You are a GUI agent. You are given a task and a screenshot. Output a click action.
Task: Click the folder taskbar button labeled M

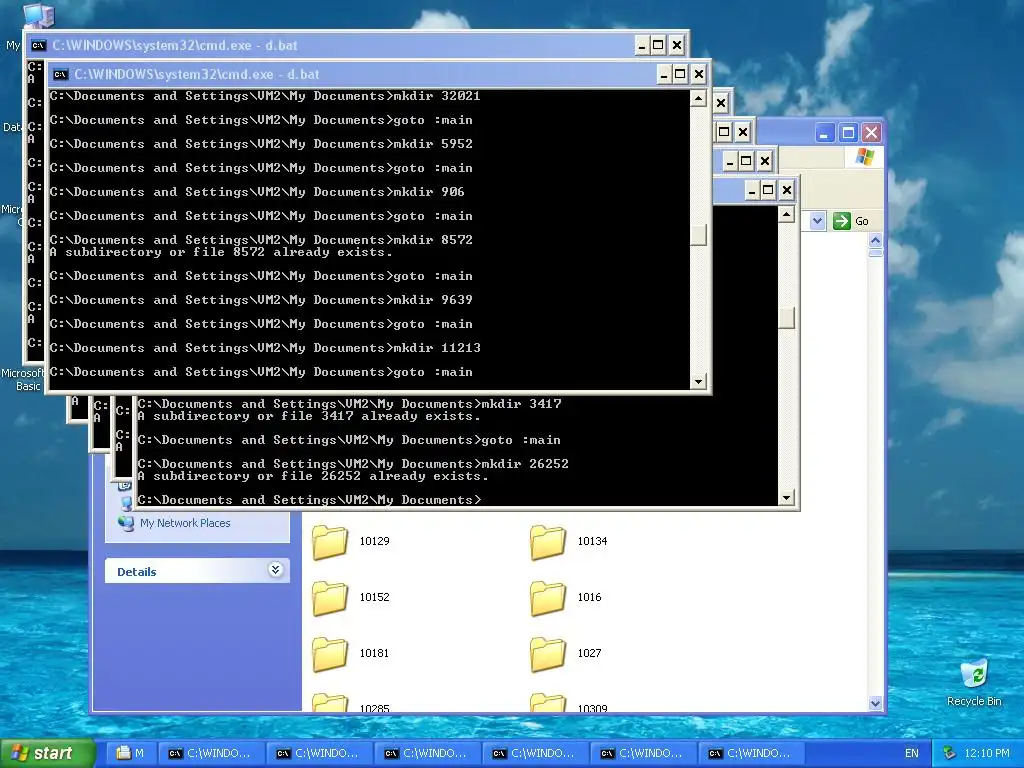(x=131, y=753)
